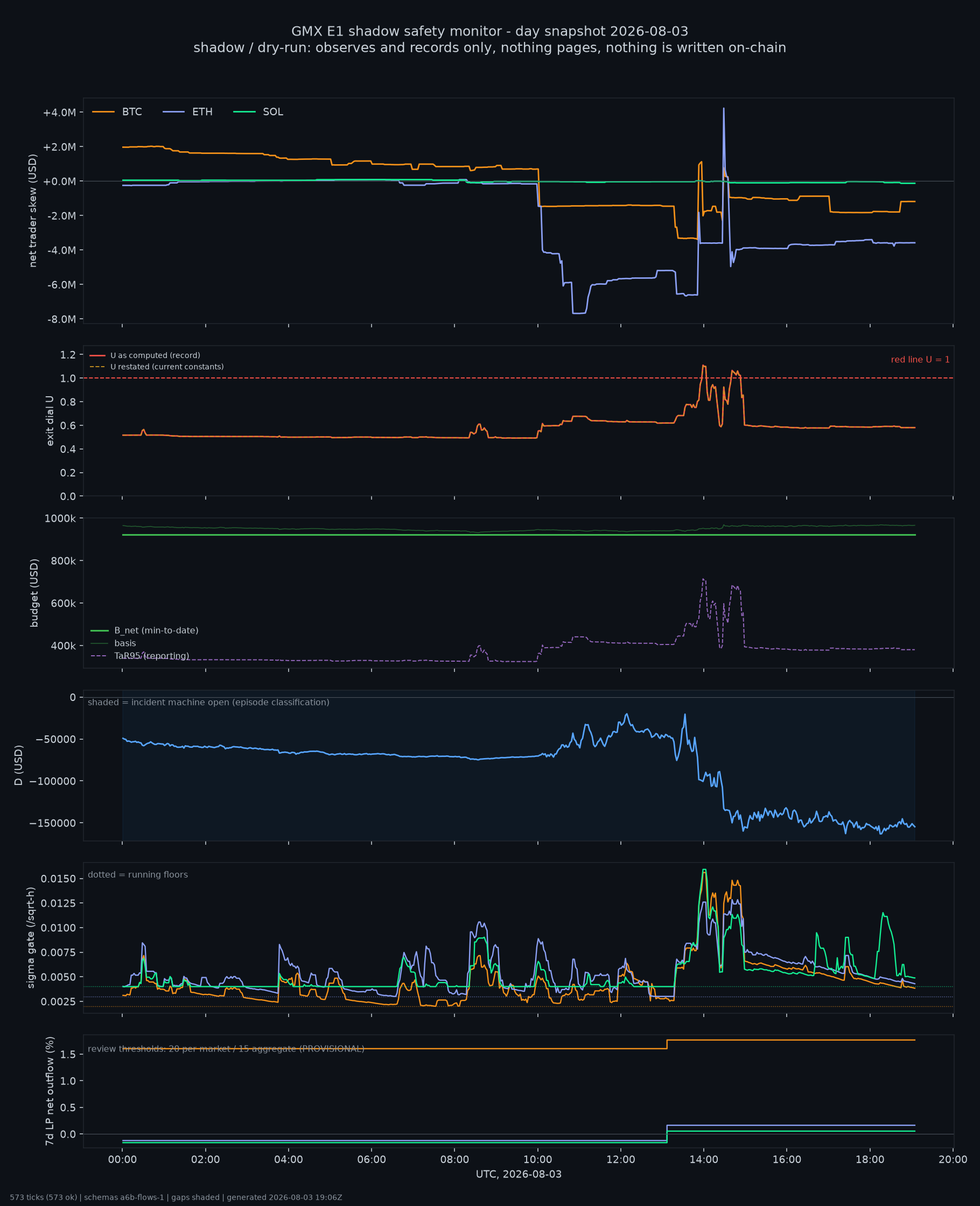The width and height of the screenshot is (980, 1206).
Task: Click the 'D (USD)' axis label
Action: coord(19,765)
